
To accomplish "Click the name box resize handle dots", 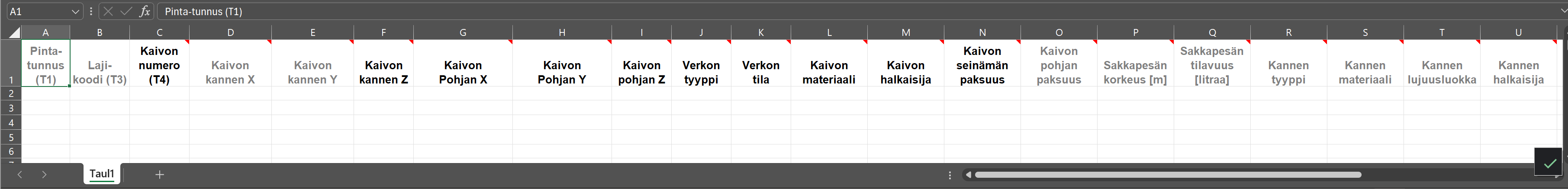I will [91, 12].
